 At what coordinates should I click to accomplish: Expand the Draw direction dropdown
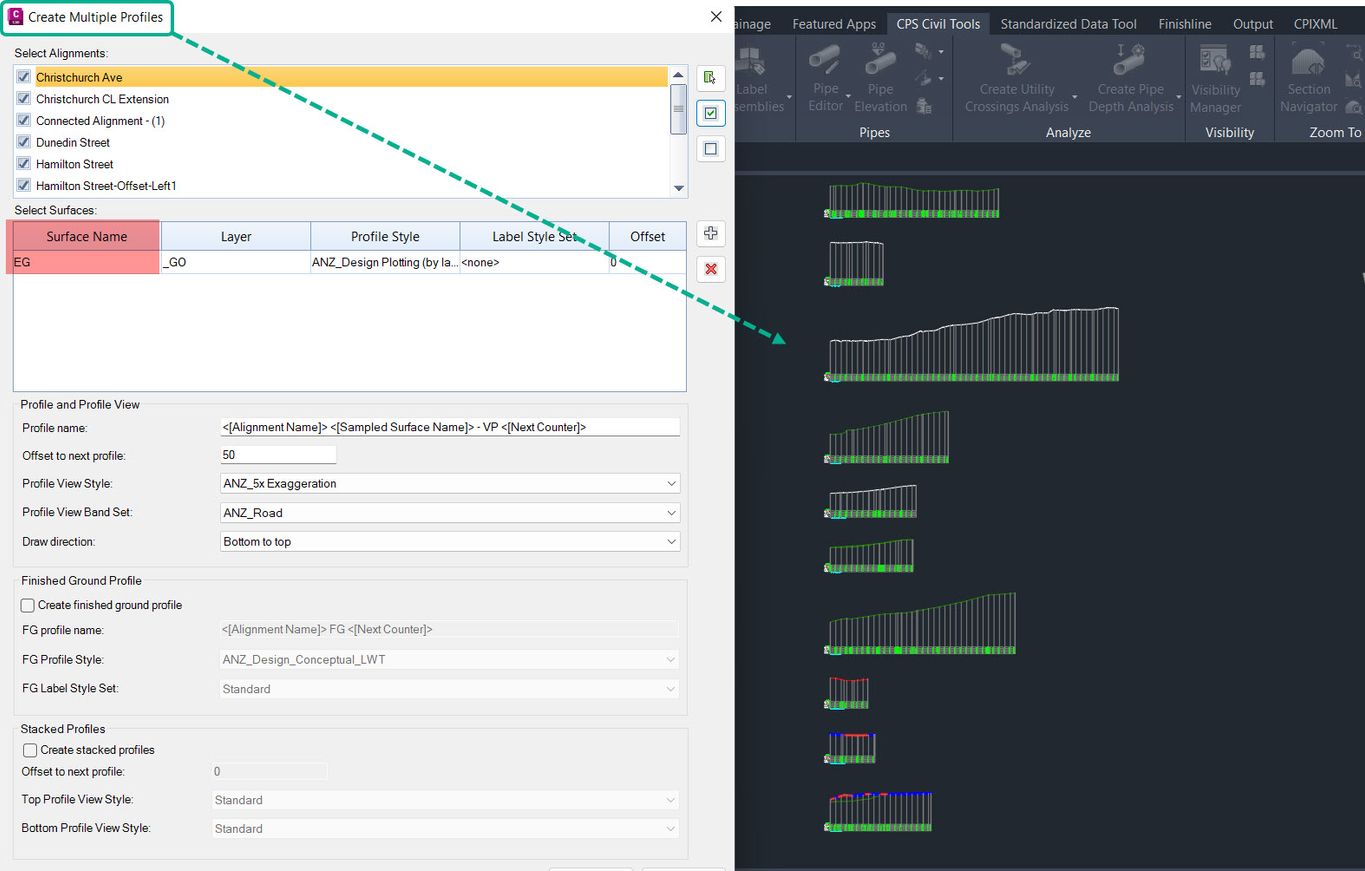[x=672, y=541]
